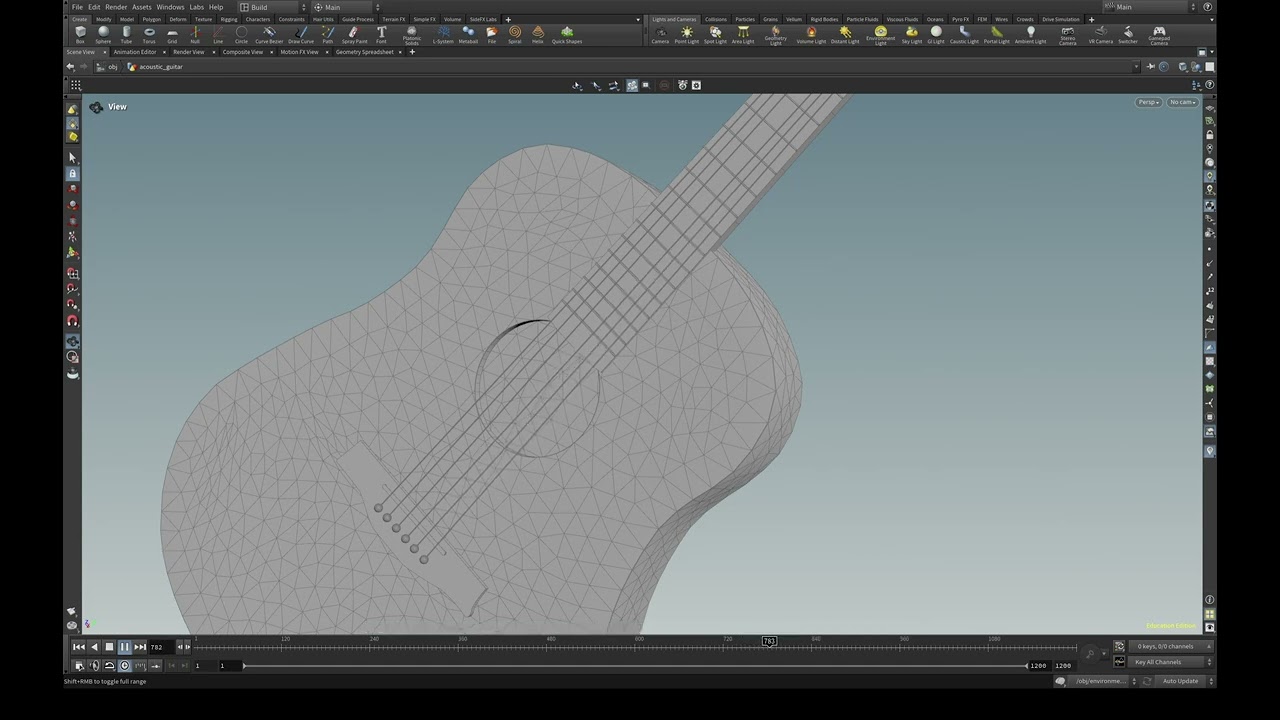Screen dimensions: 1280x720
Task: Open the Quick Shapes tool
Action: click(567, 35)
